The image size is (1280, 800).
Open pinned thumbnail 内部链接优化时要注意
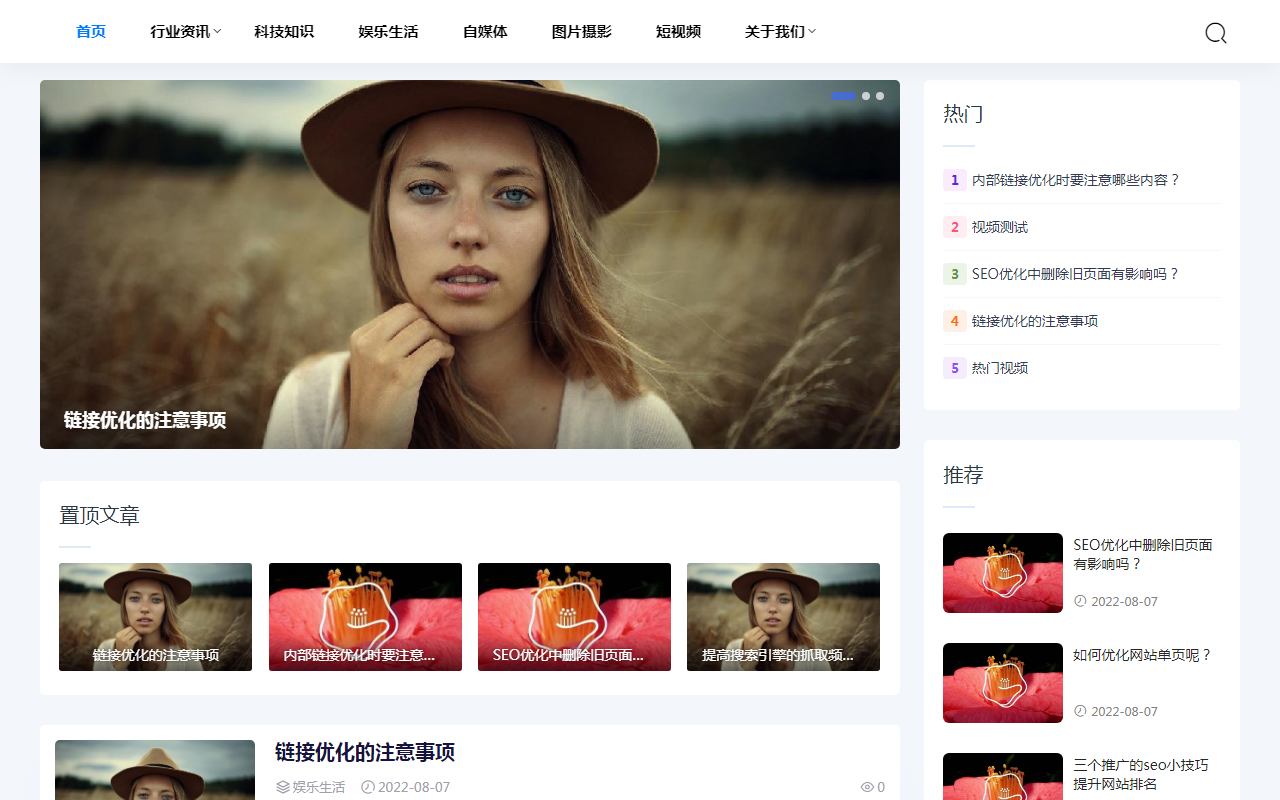(365, 617)
